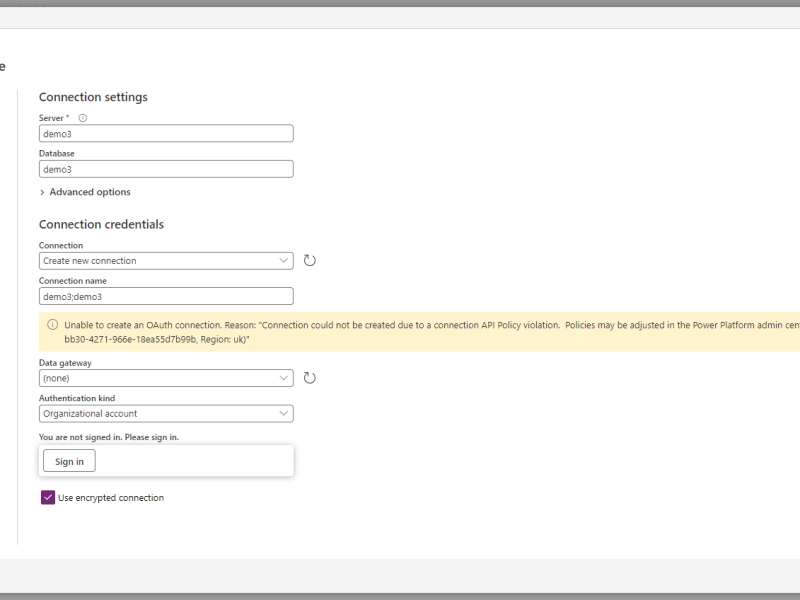Image resolution: width=800 pixels, height=600 pixels.
Task: Click the chevron next to Advanced options
Action: [42, 191]
